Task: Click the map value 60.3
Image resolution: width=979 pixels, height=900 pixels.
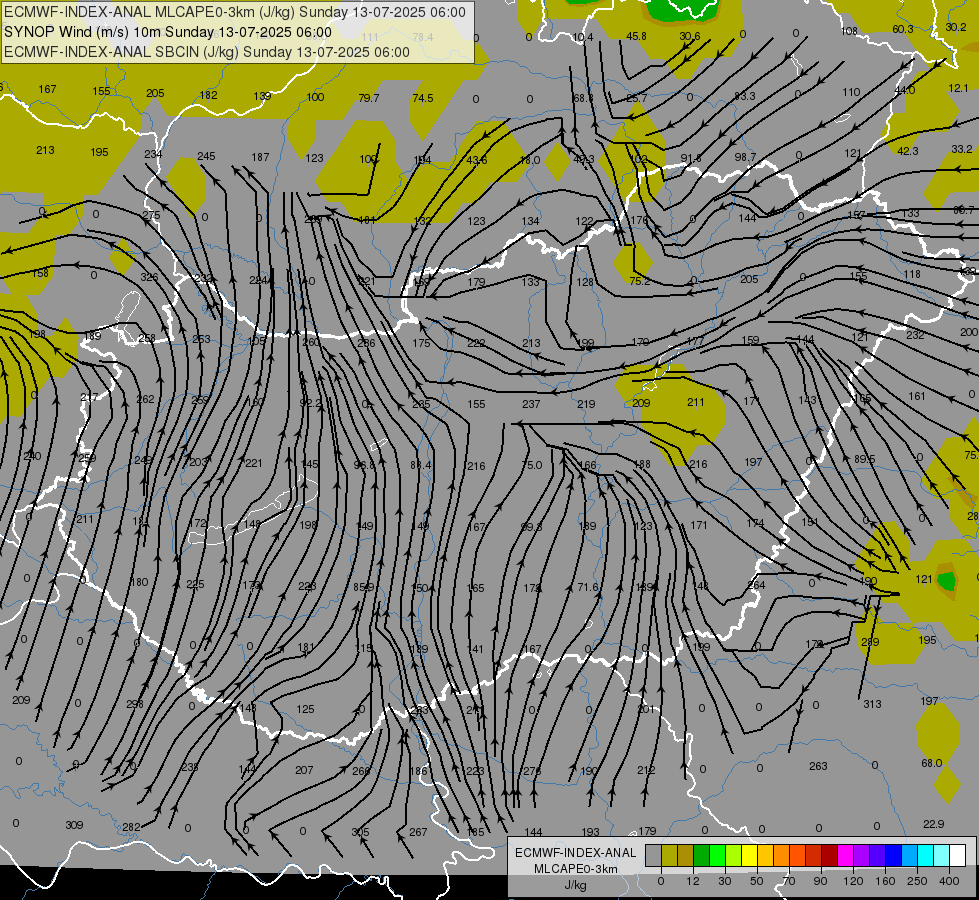Action: (903, 29)
